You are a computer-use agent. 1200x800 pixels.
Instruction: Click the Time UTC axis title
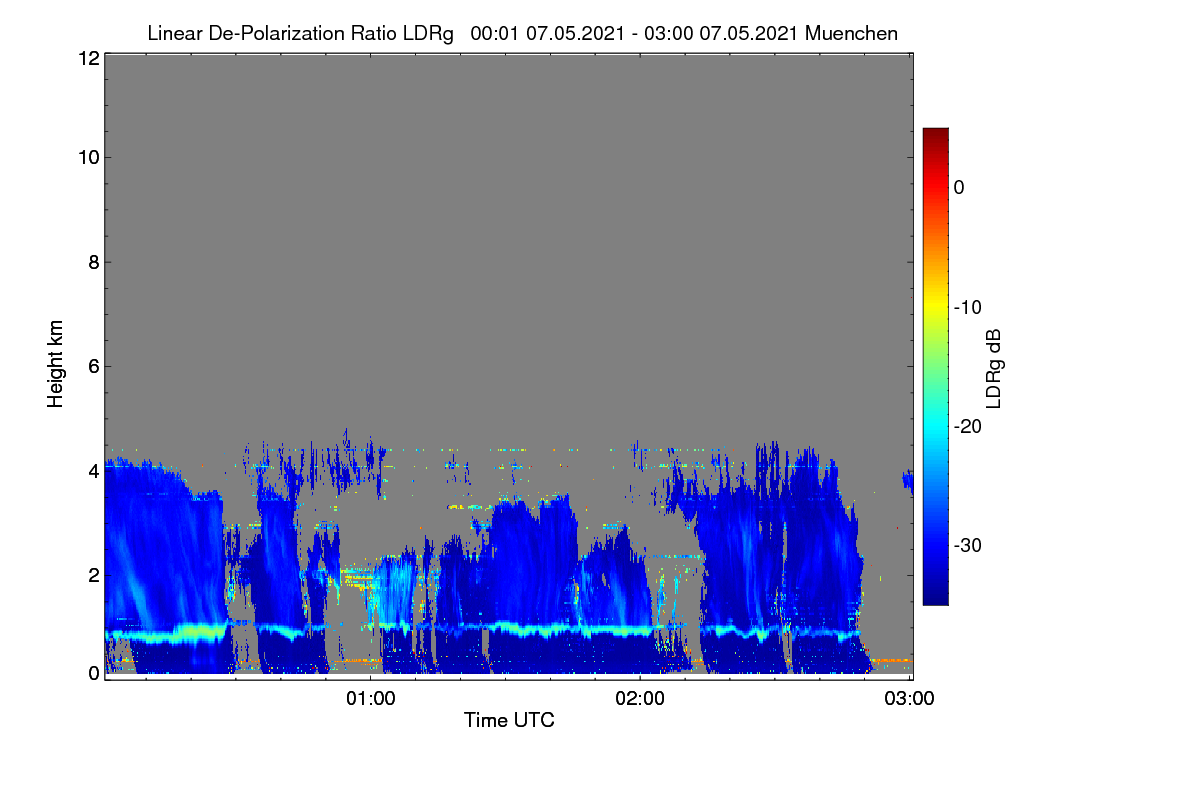pos(509,720)
